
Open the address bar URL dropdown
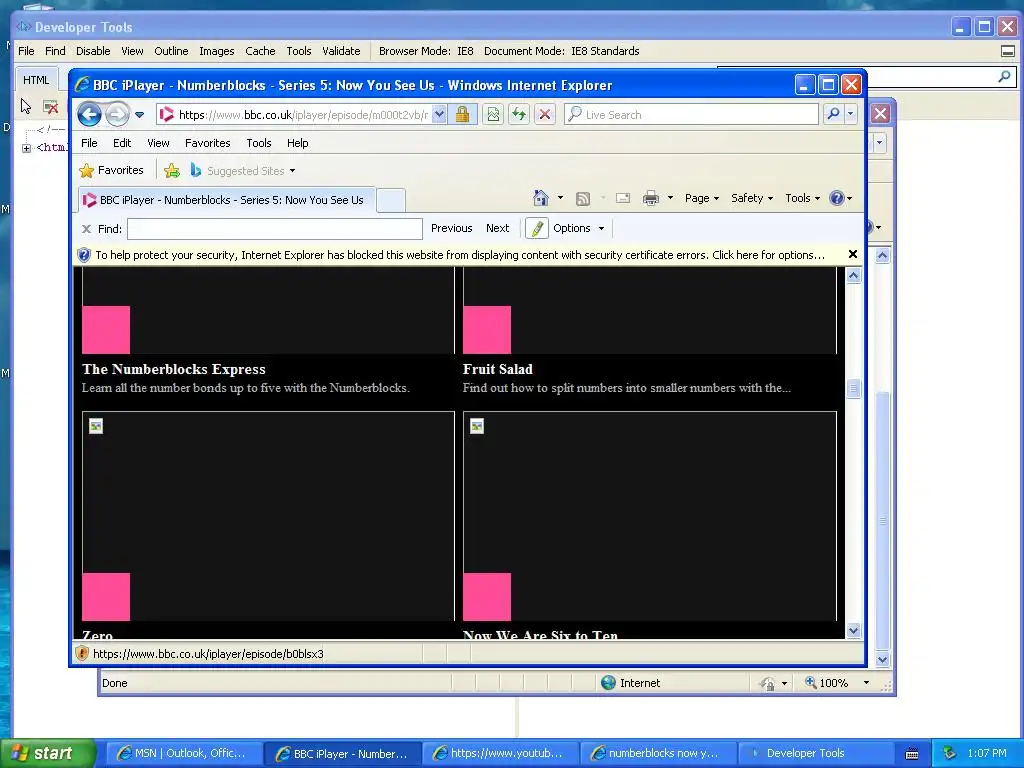[x=440, y=114]
